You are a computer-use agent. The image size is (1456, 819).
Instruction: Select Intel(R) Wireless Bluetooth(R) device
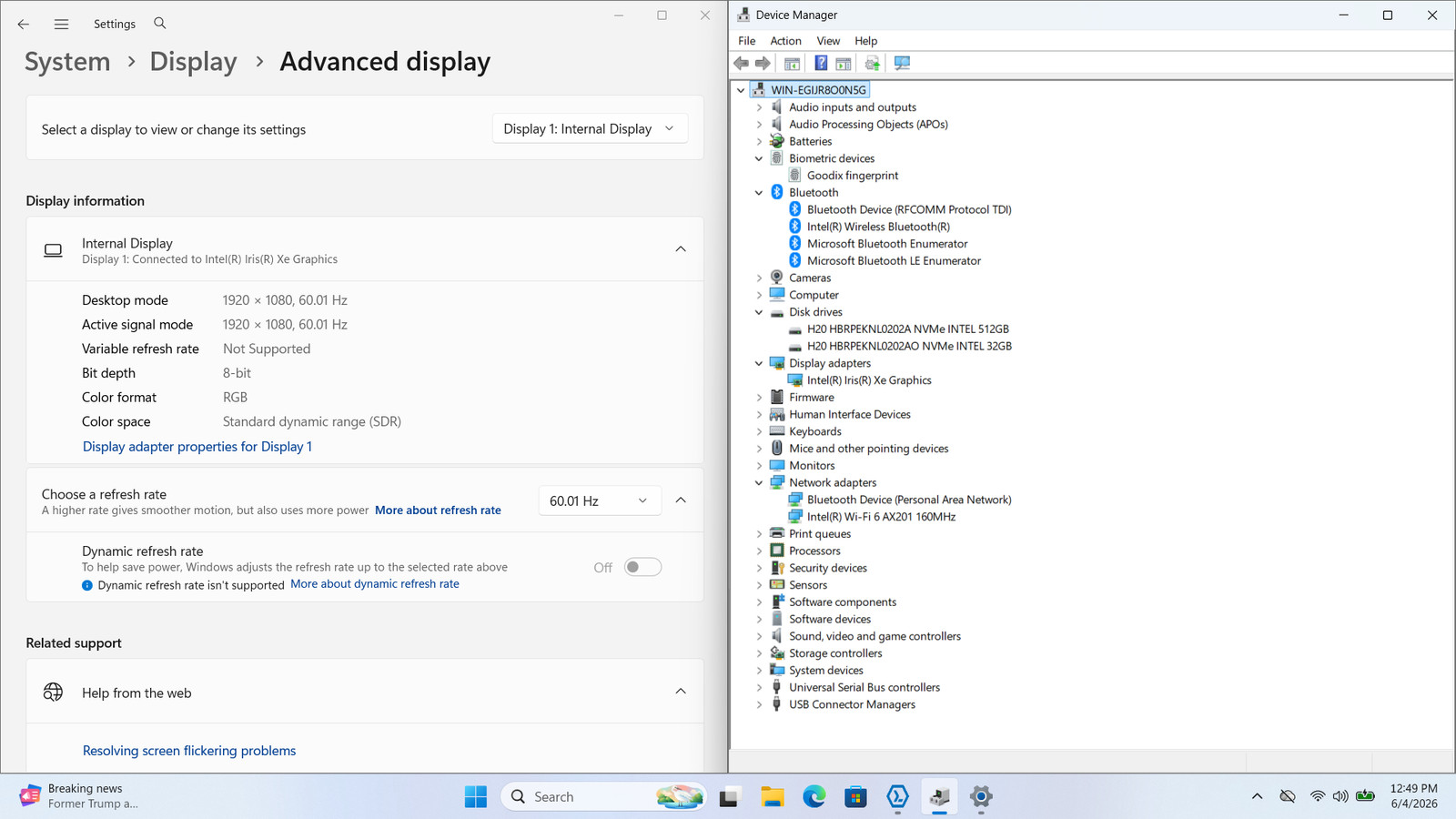(878, 227)
